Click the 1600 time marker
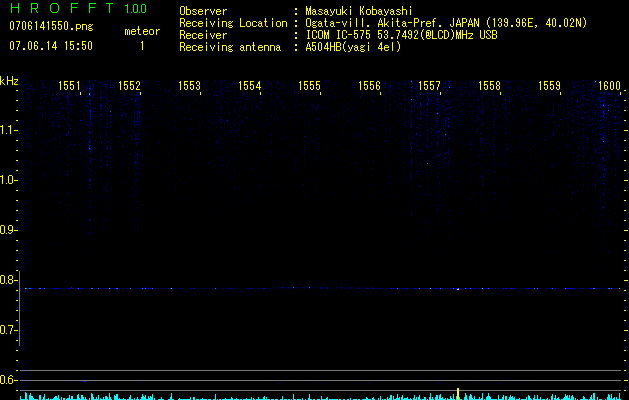The image size is (629, 400). (609, 86)
